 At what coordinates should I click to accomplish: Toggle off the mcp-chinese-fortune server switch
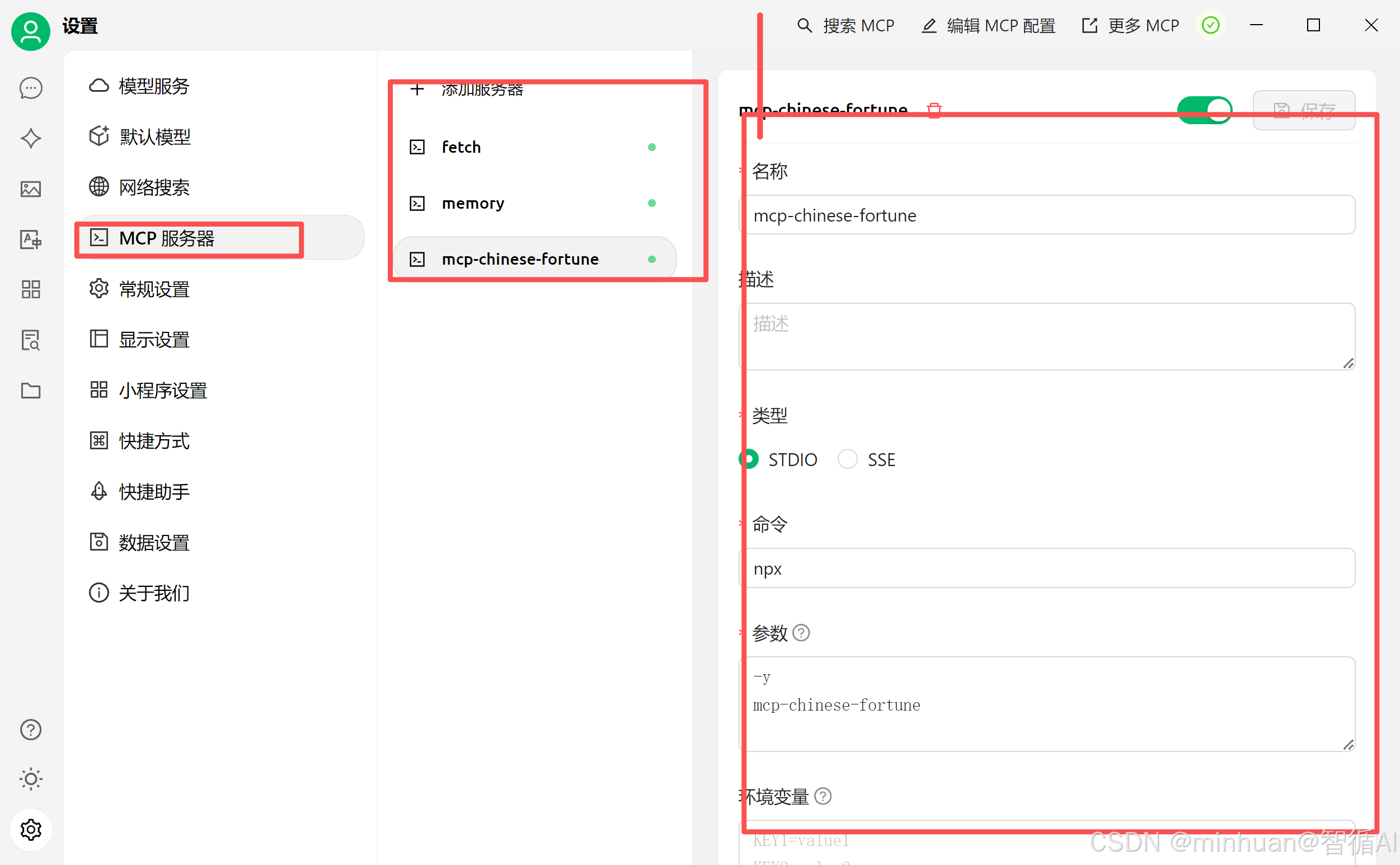point(1204,110)
